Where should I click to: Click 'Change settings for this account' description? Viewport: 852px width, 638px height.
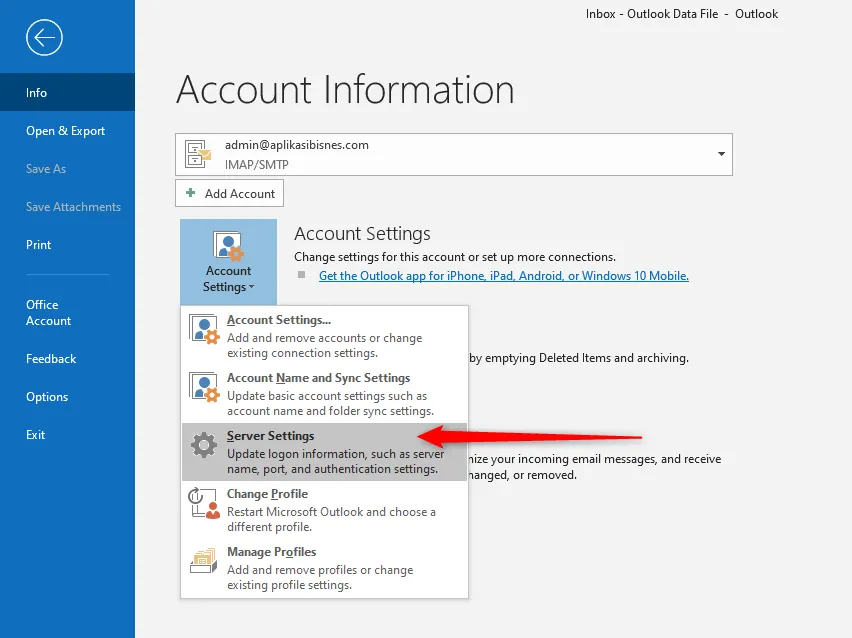coord(455,257)
